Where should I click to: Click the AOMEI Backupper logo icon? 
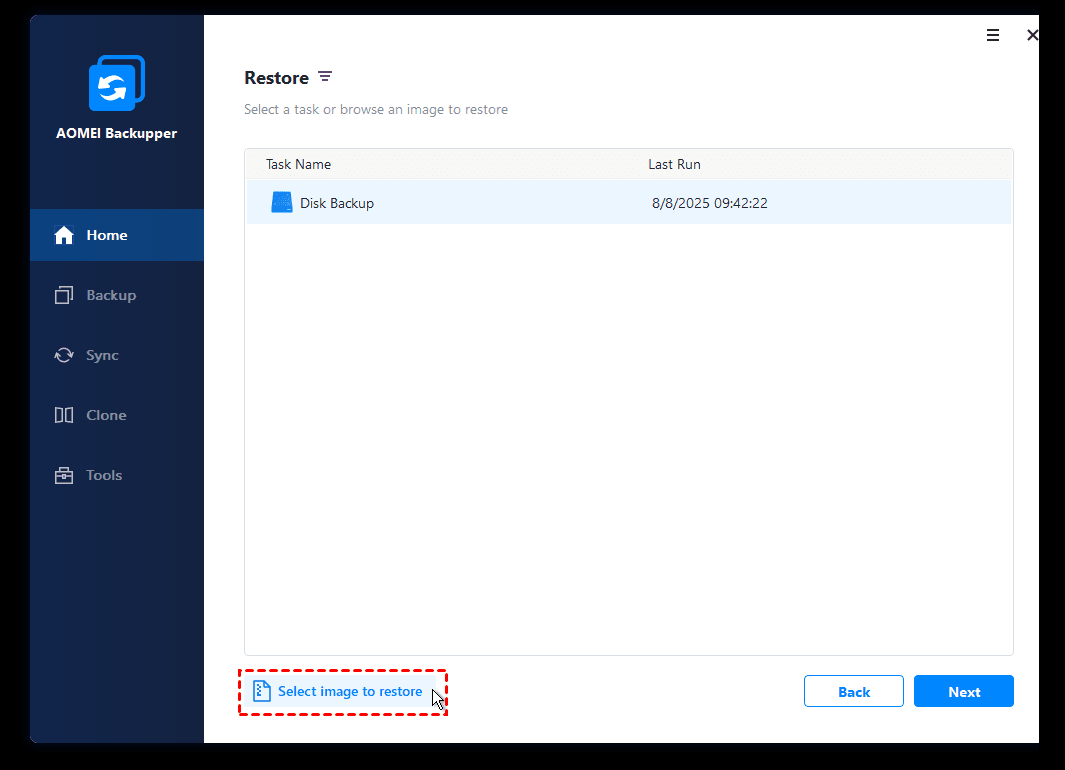tap(117, 84)
